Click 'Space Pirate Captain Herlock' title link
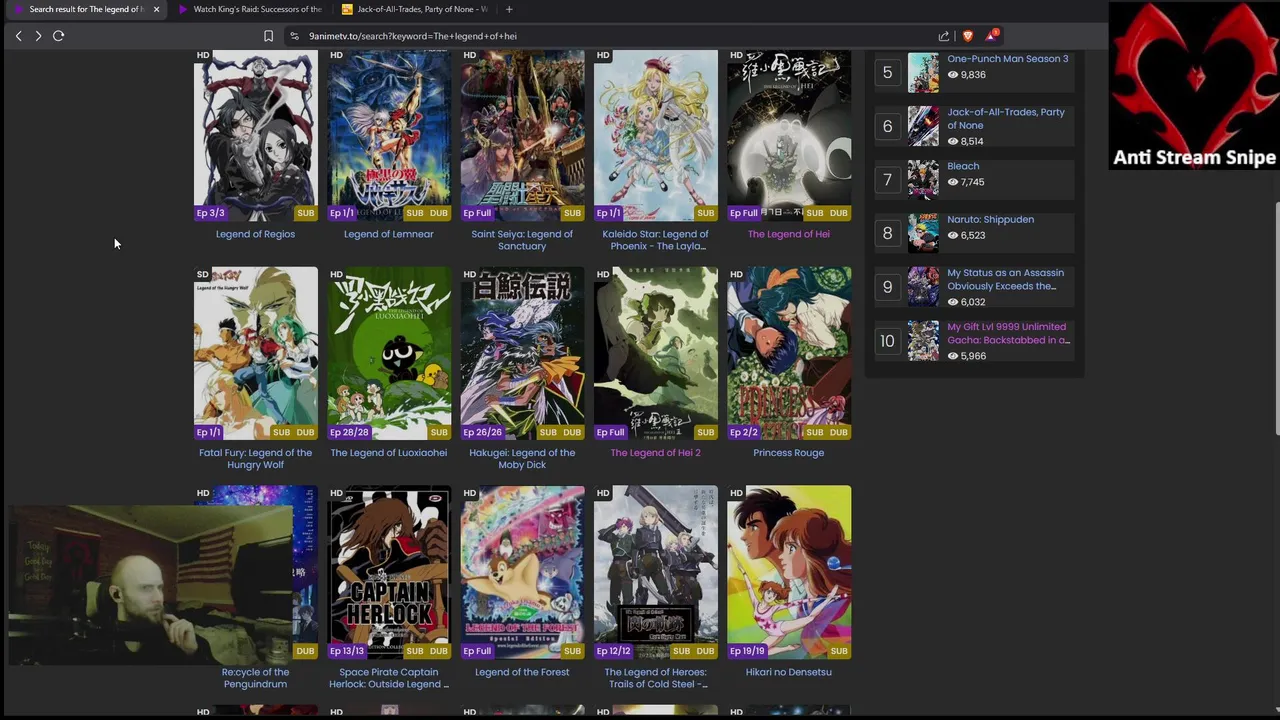 pos(389,678)
